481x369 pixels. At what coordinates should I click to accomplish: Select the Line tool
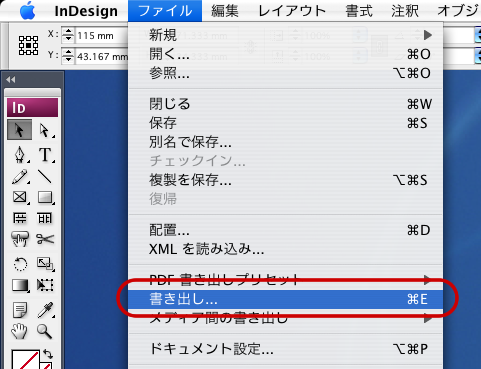click(45, 177)
